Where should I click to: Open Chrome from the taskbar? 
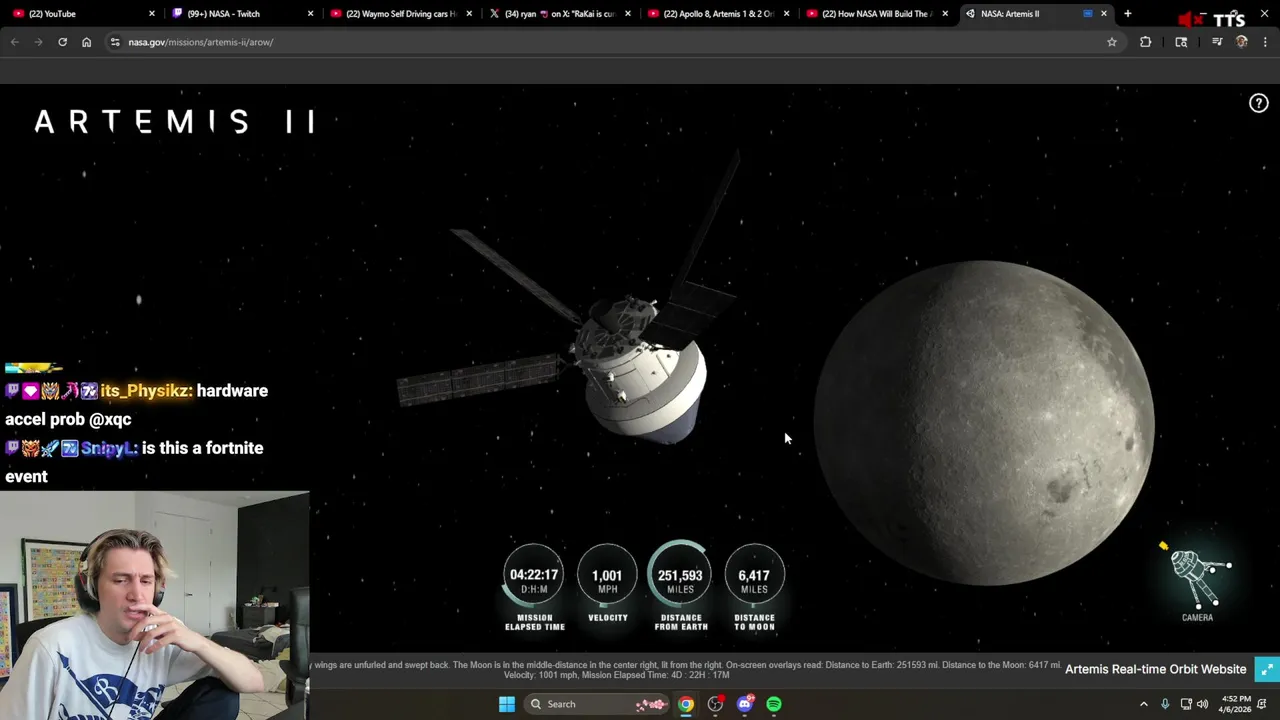pyautogui.click(x=686, y=704)
